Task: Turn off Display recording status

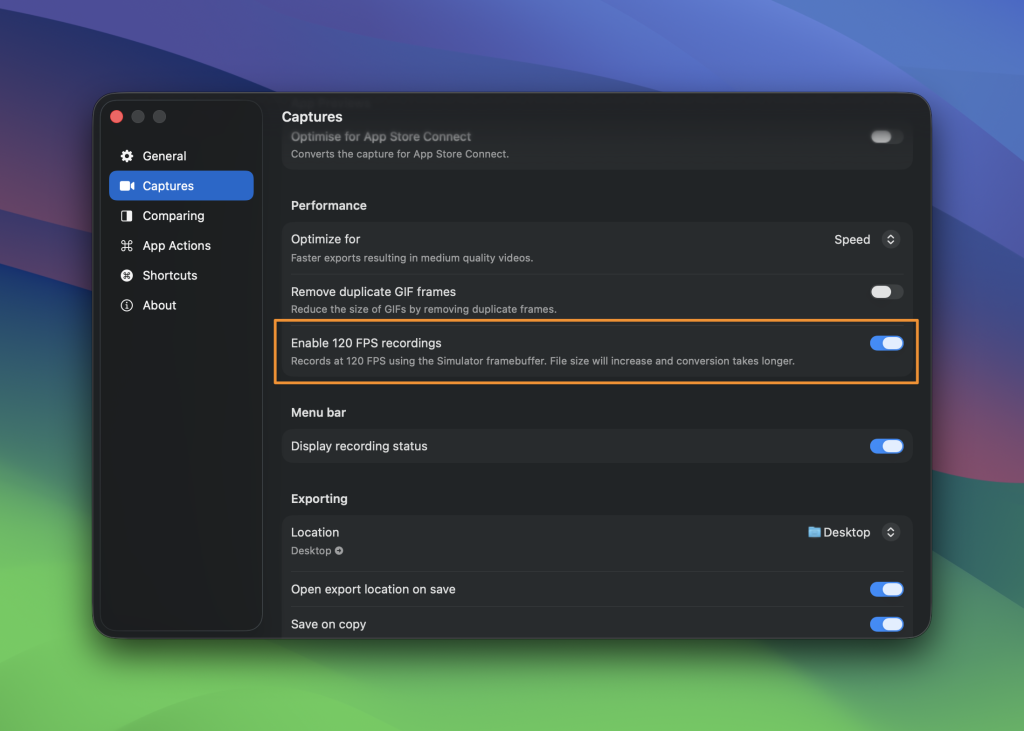Action: click(886, 446)
